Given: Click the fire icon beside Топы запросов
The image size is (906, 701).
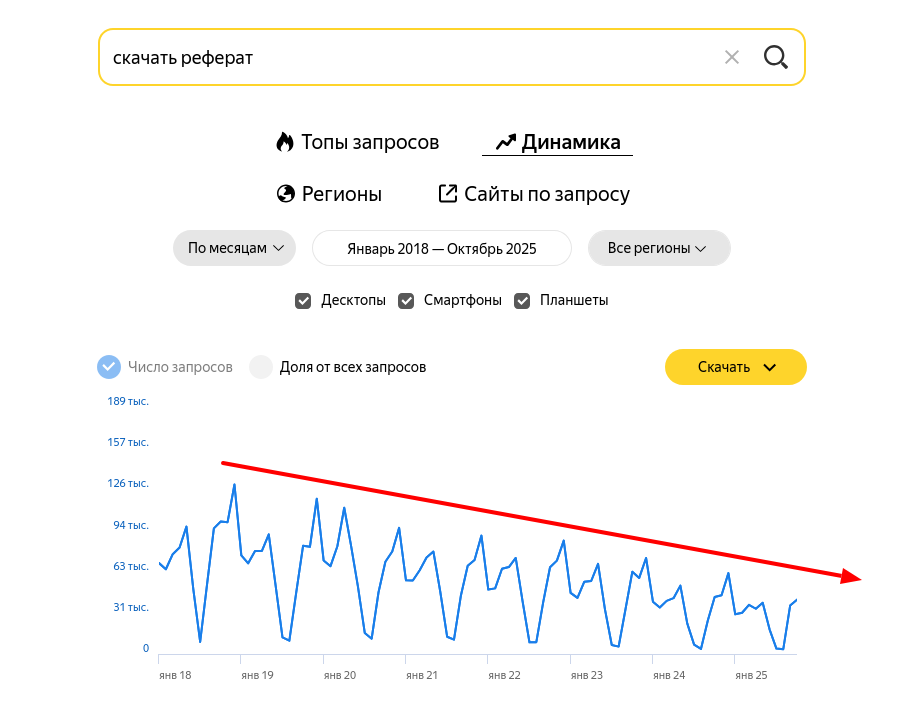Looking at the screenshot, I should [x=285, y=142].
